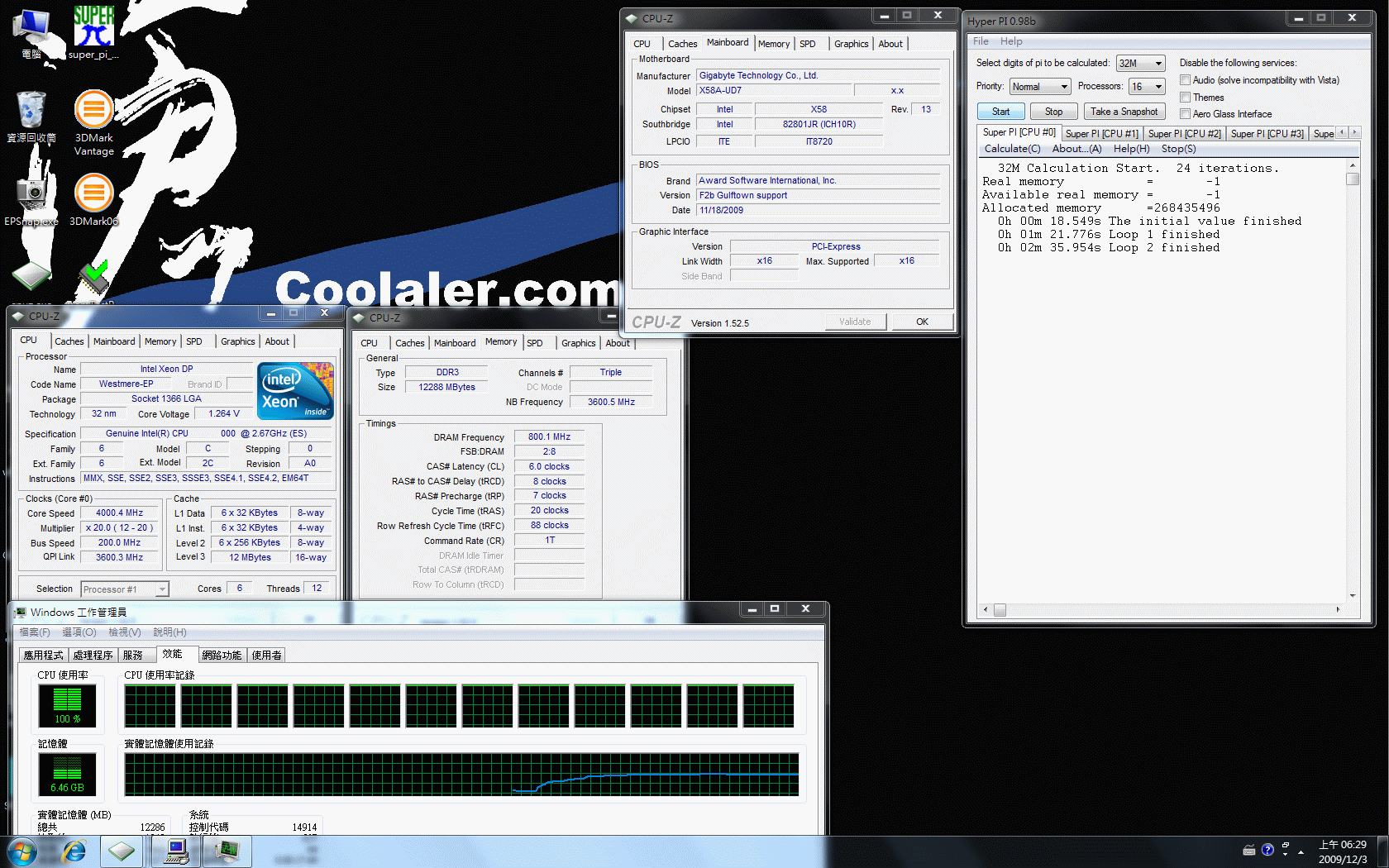
Task: Switch to Super PI [CPU #3] tab
Action: pos(1267,133)
